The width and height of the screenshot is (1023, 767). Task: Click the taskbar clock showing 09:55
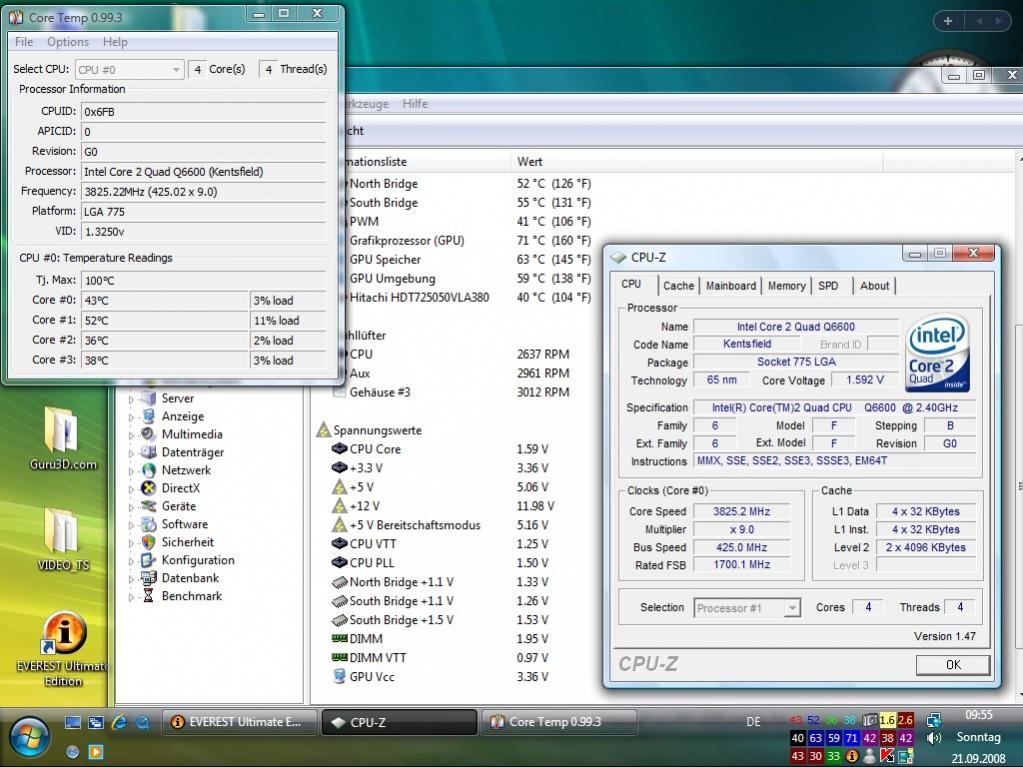tap(979, 715)
